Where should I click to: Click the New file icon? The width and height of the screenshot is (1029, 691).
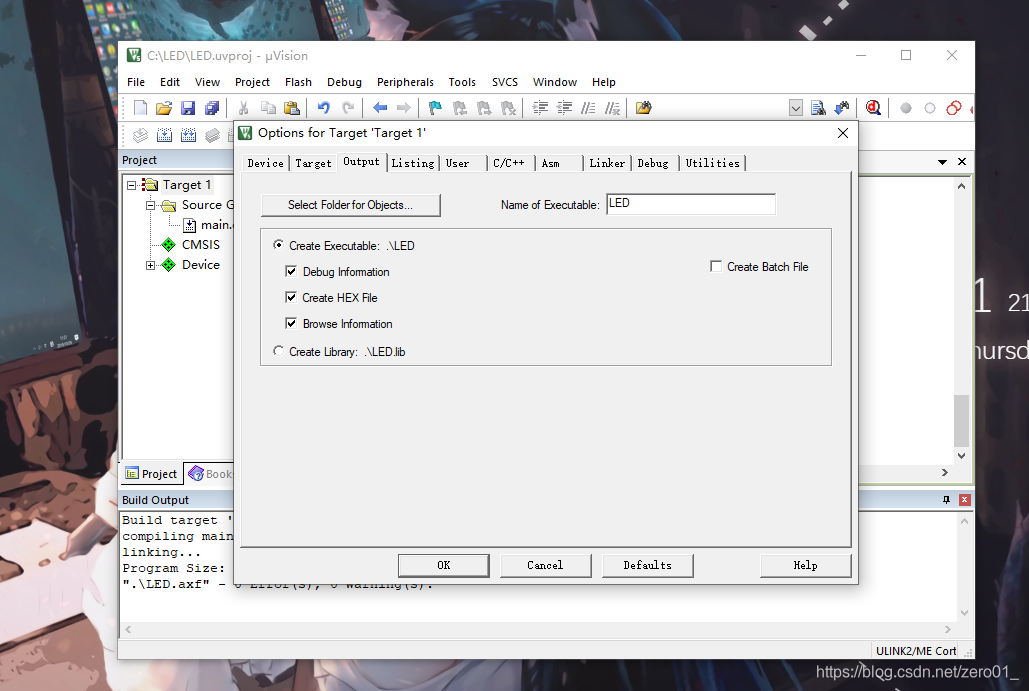(x=140, y=108)
